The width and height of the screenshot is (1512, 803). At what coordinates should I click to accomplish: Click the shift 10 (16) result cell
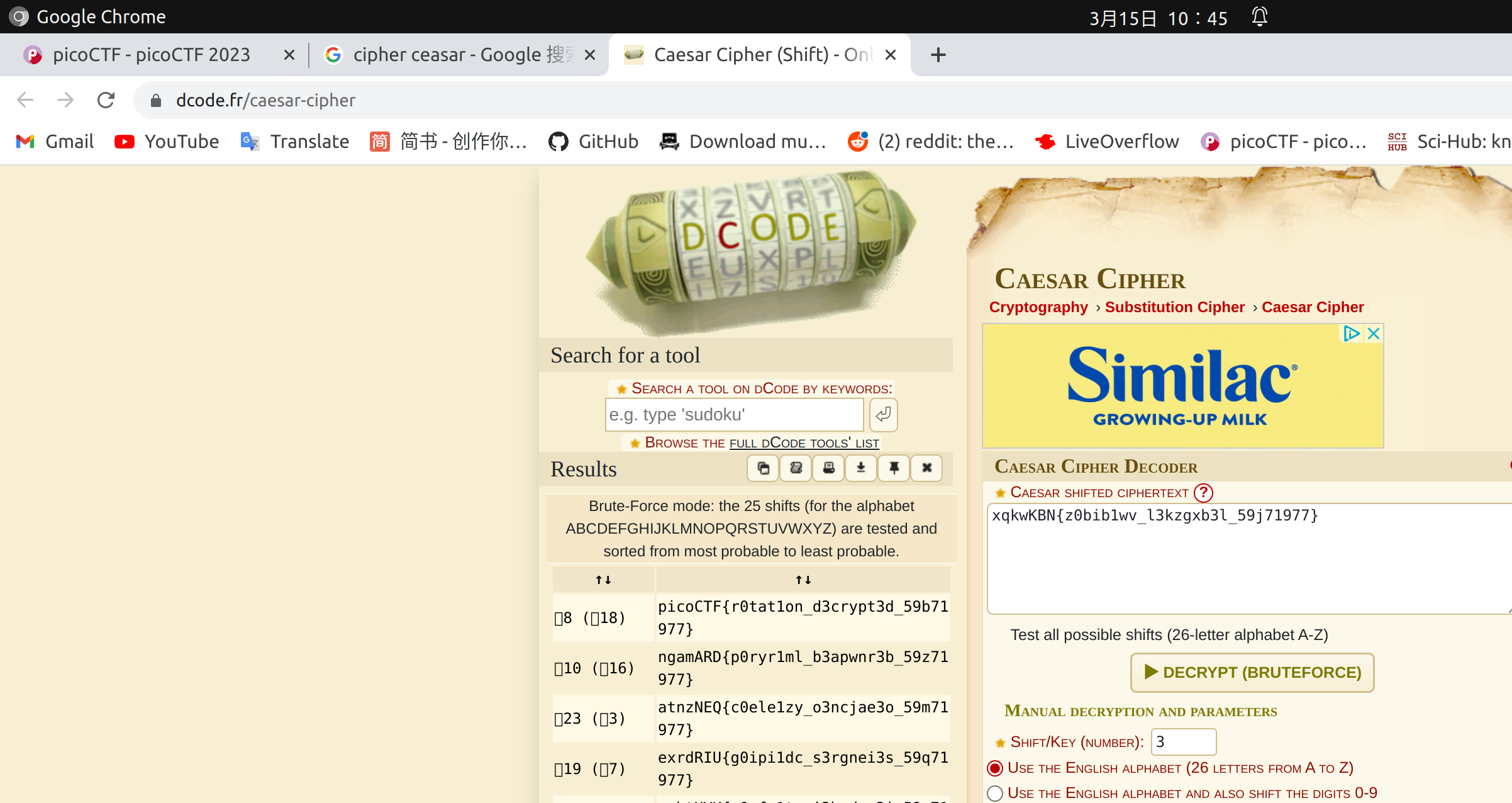tap(603, 668)
